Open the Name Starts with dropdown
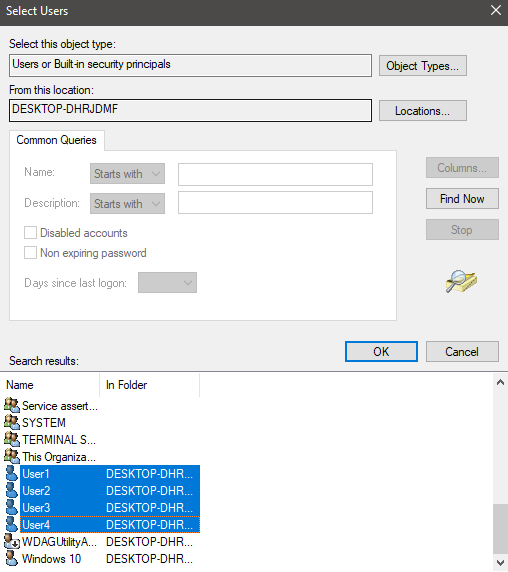Image resolution: width=508 pixels, height=572 pixels. 127,174
